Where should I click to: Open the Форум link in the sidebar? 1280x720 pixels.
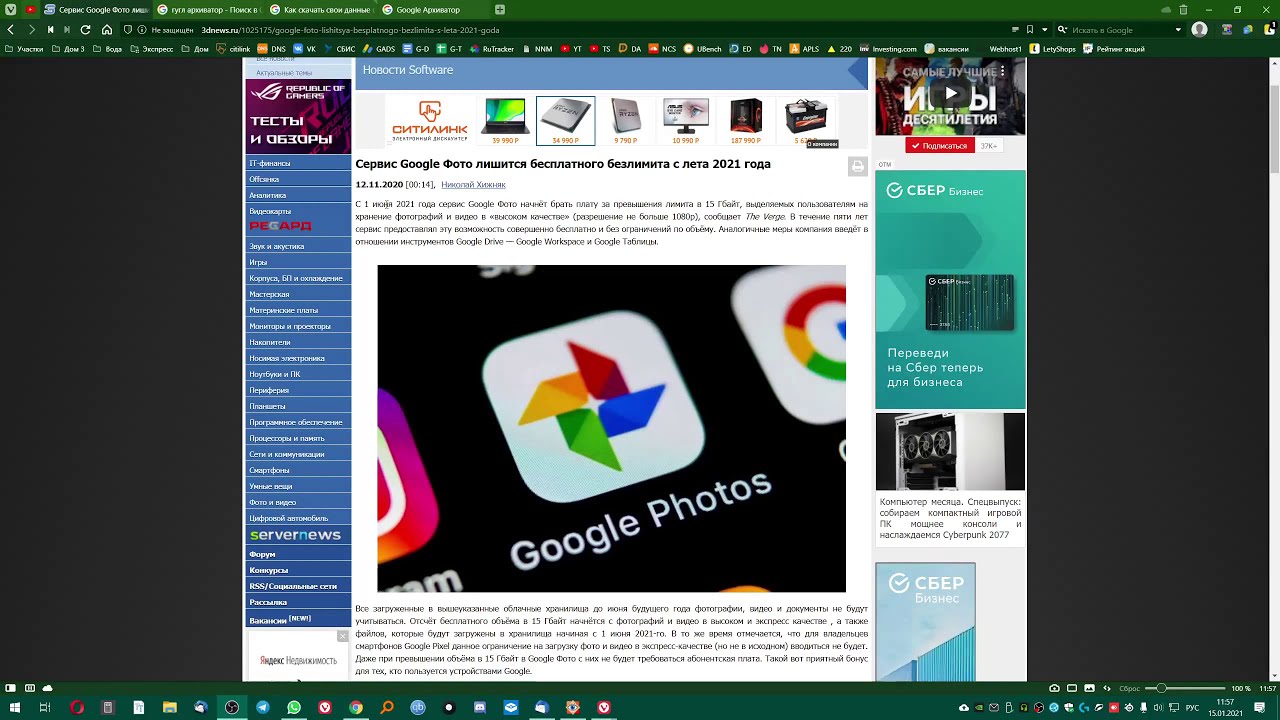point(298,554)
